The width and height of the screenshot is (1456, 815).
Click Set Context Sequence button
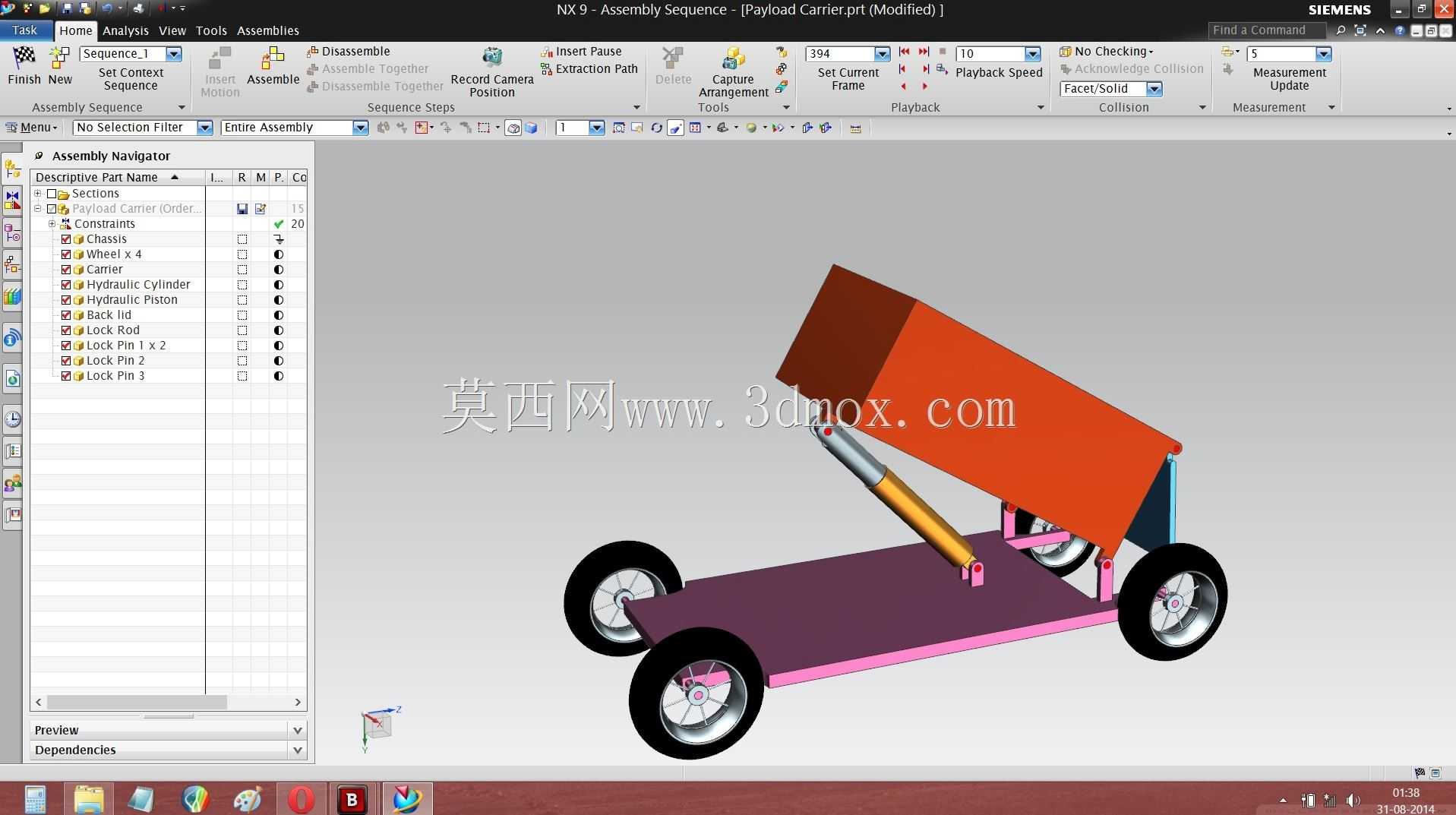(131, 79)
